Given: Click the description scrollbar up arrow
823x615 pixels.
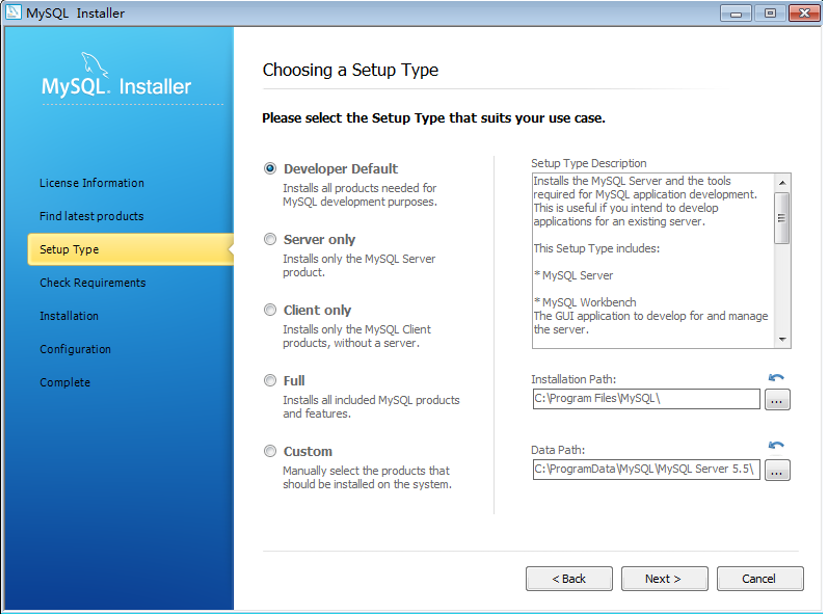Looking at the screenshot, I should 782,183.
